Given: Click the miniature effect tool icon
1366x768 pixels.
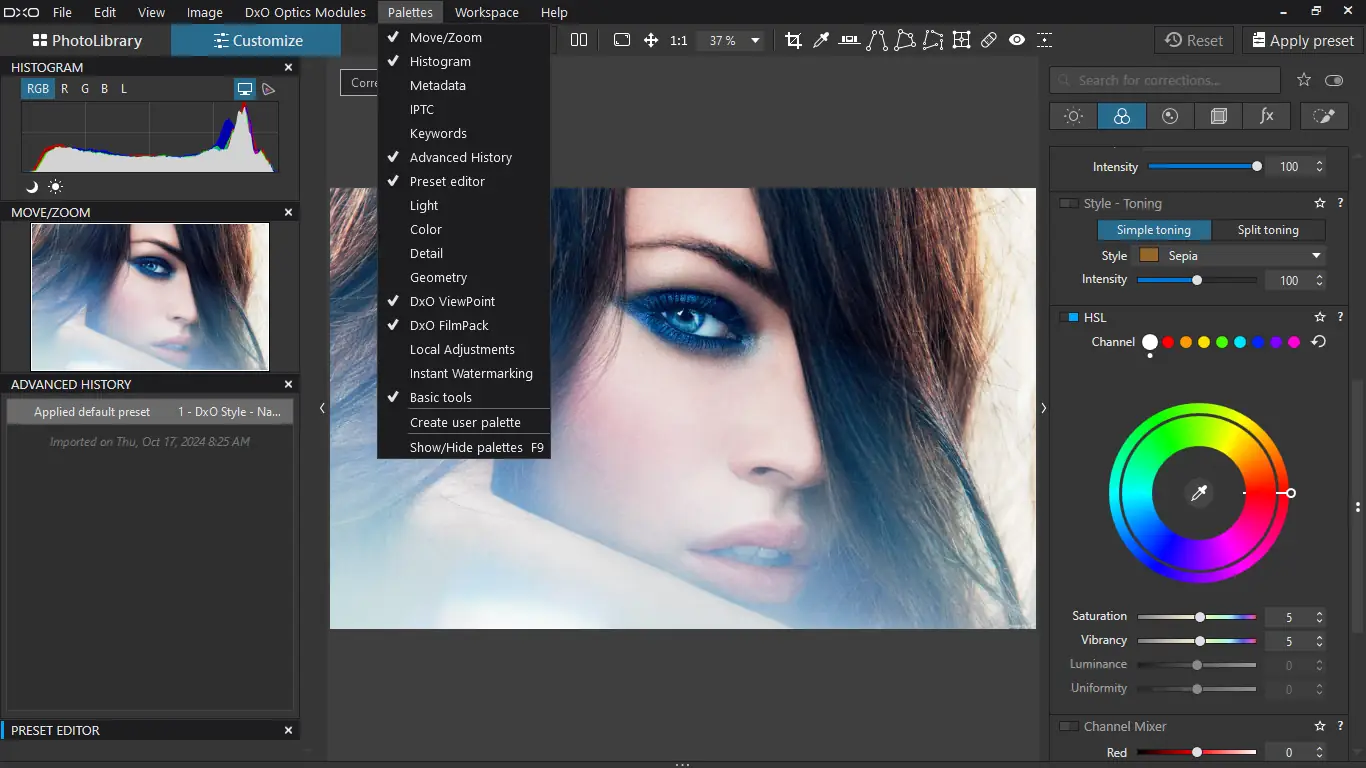Looking at the screenshot, I should click(x=1045, y=40).
